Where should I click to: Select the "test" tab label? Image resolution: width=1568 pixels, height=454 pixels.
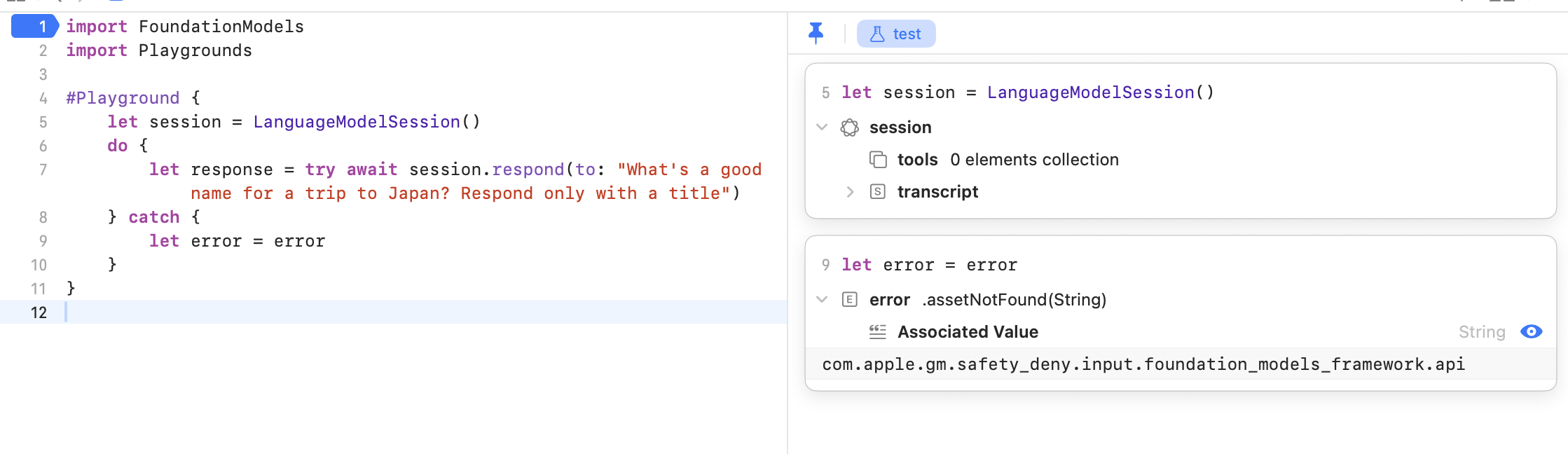[907, 34]
